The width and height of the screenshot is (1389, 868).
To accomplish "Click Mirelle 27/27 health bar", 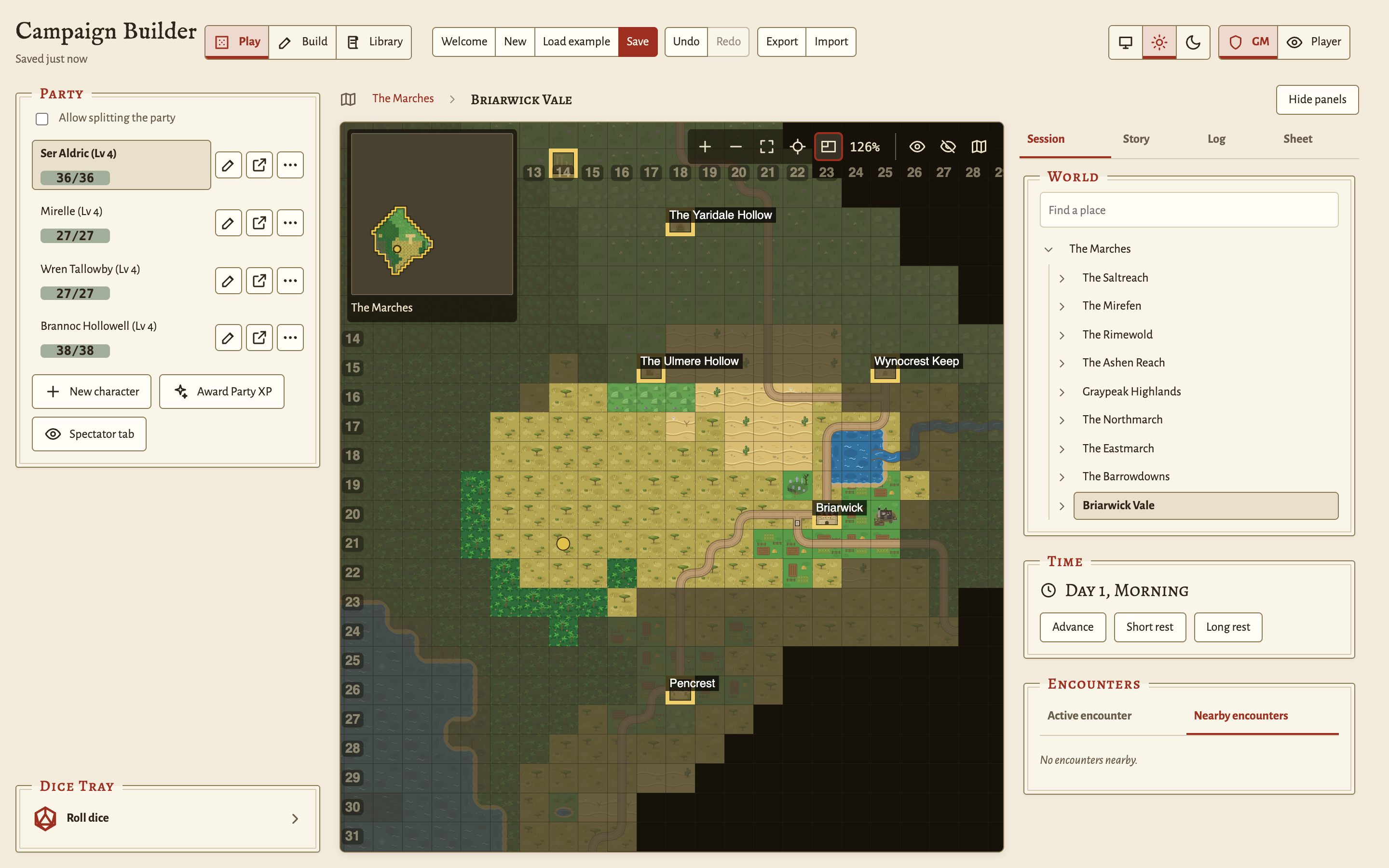I will point(75,236).
